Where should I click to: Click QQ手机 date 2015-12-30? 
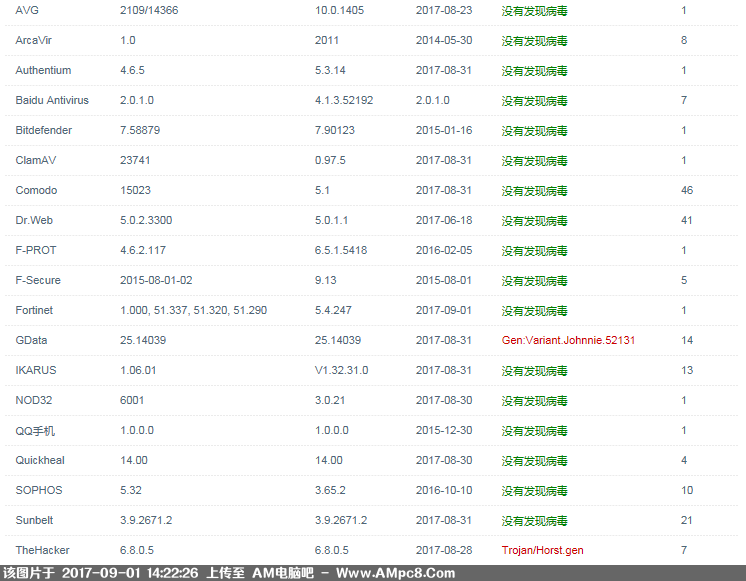click(x=444, y=430)
